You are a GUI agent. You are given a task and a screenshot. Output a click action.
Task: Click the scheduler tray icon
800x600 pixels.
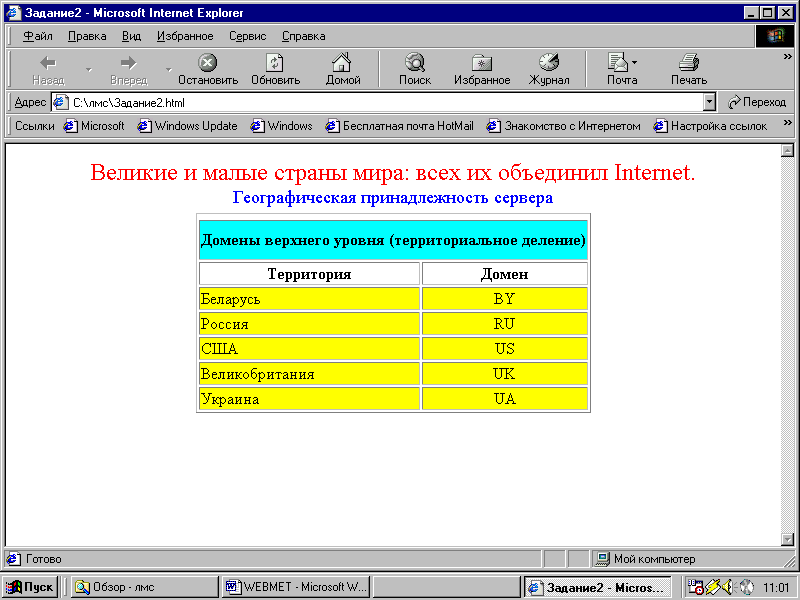[x=696, y=587]
